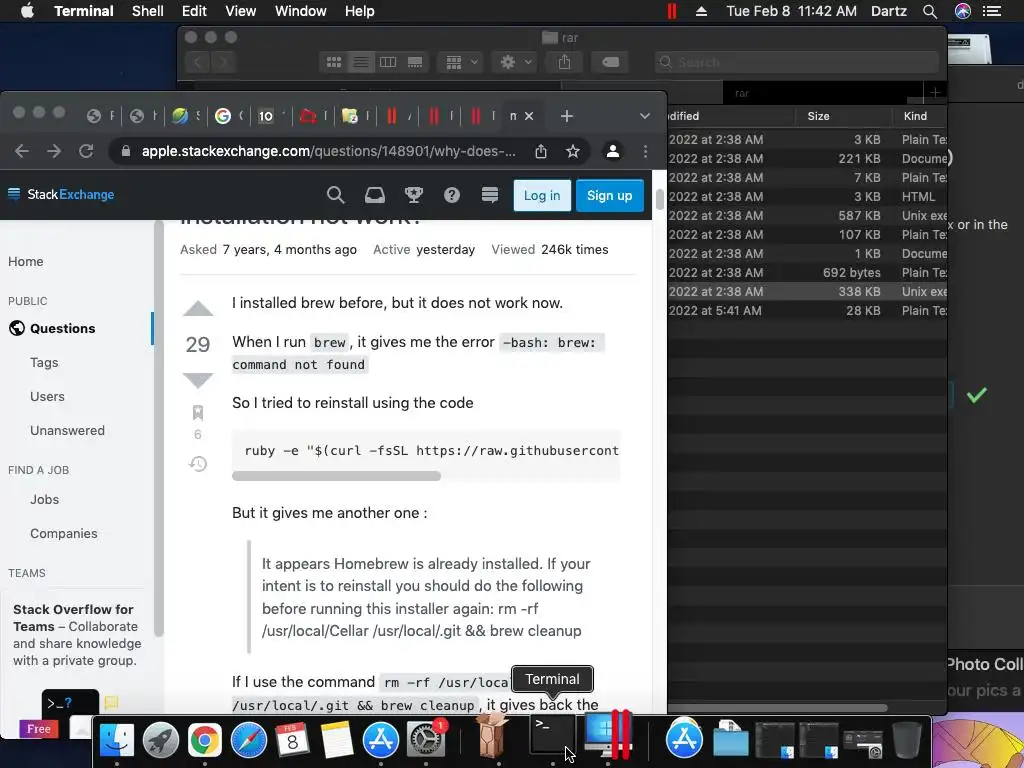This screenshot has height=768, width=1024.
Task: Click the Finder search field
Action: tap(797, 62)
